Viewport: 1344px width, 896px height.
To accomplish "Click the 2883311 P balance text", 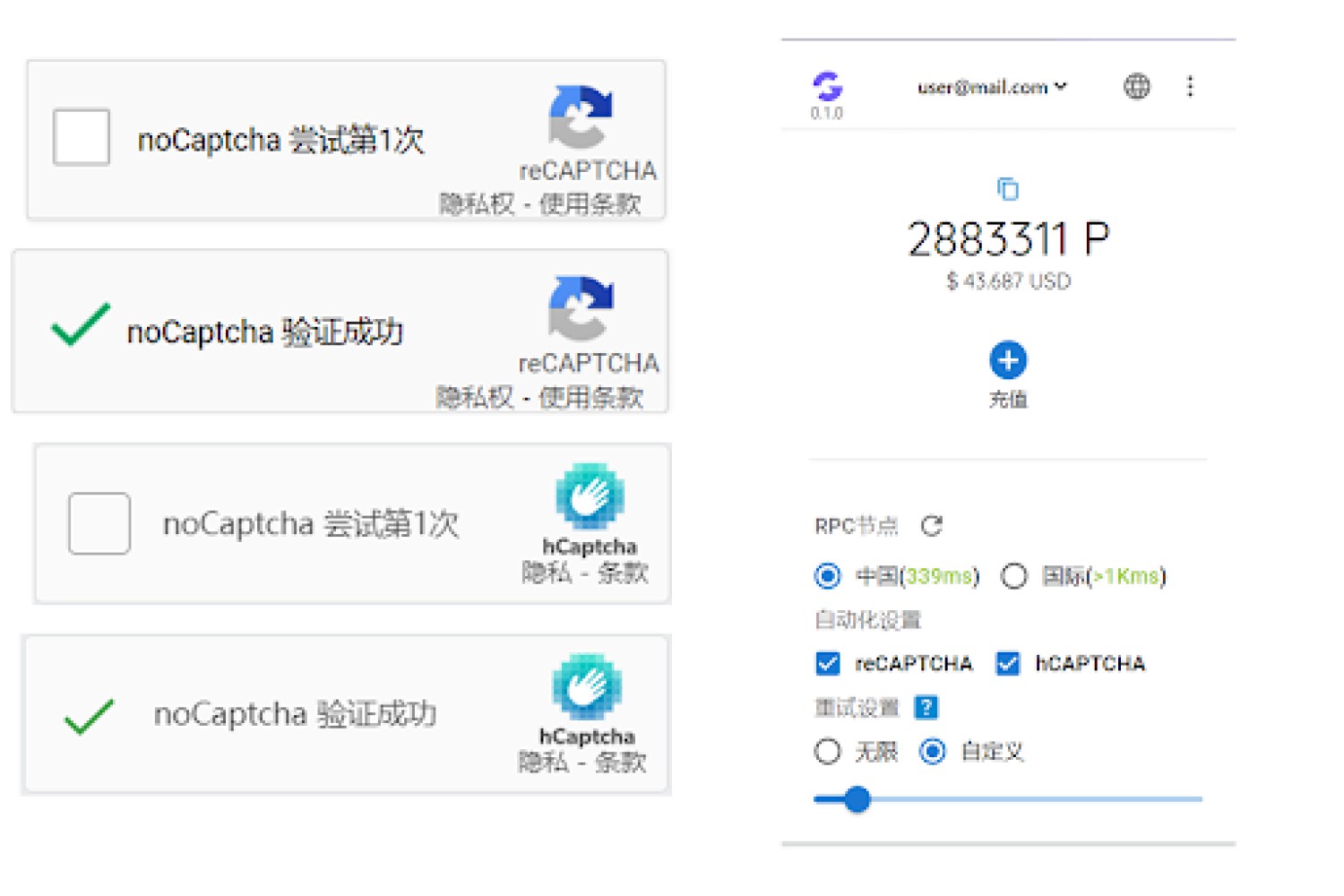I will [x=1009, y=239].
